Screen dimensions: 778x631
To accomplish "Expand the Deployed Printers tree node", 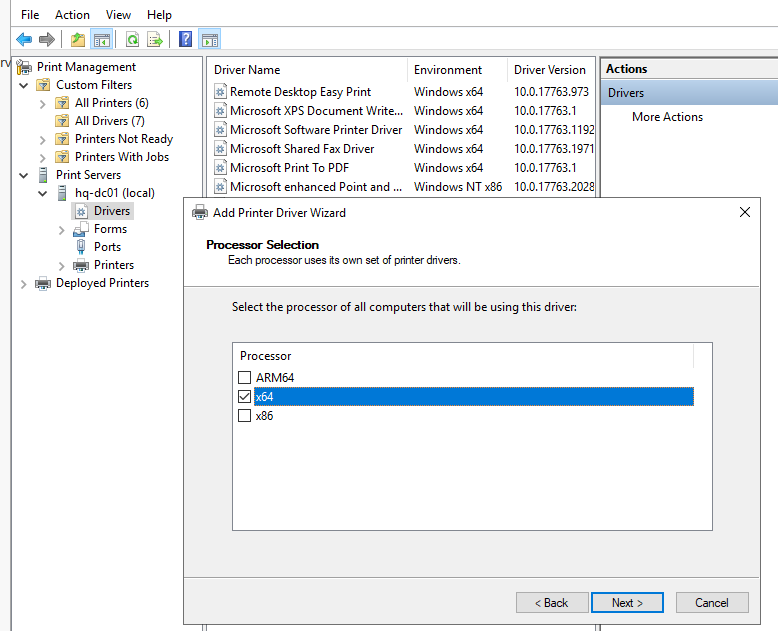I will click(x=24, y=283).
